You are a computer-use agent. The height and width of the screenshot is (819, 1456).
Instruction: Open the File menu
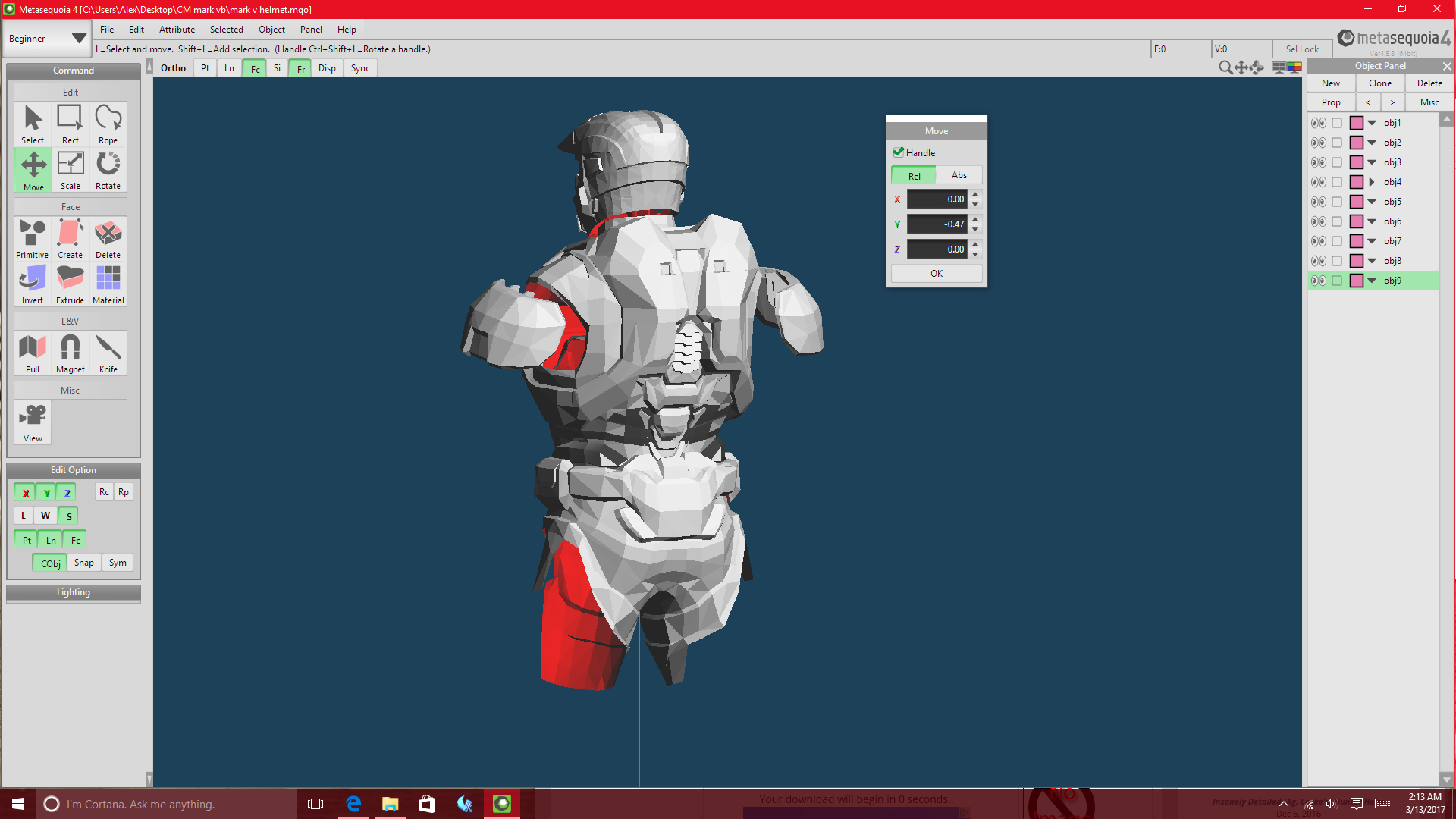click(x=107, y=30)
